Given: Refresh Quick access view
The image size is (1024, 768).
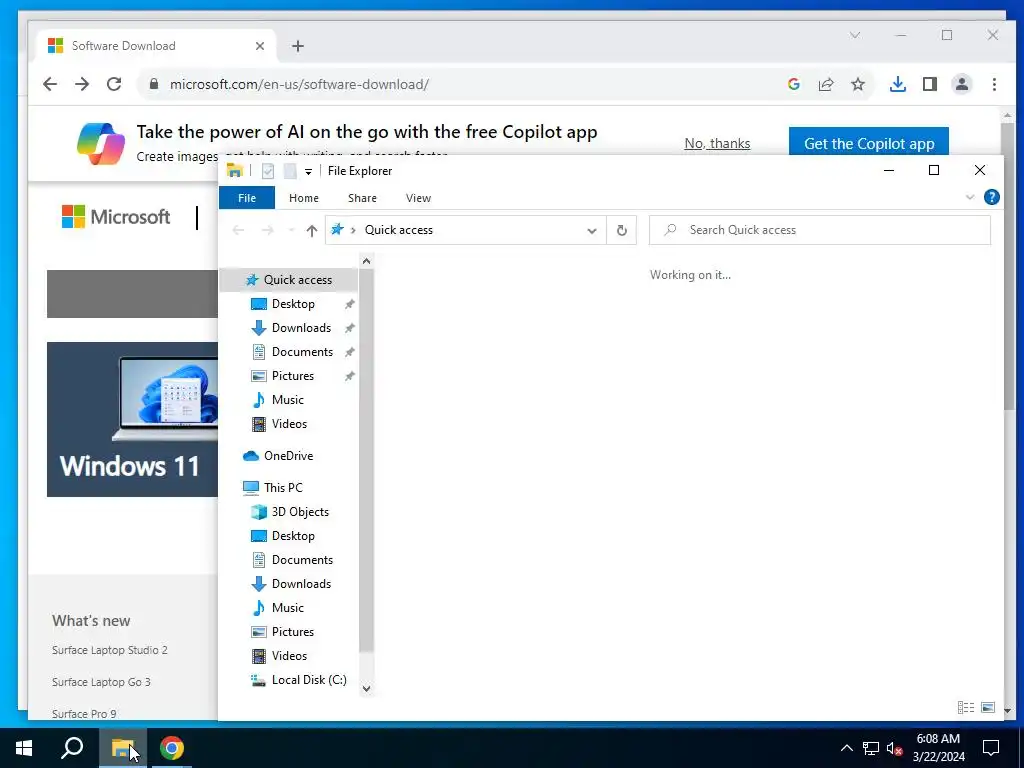Looking at the screenshot, I should click(622, 231).
